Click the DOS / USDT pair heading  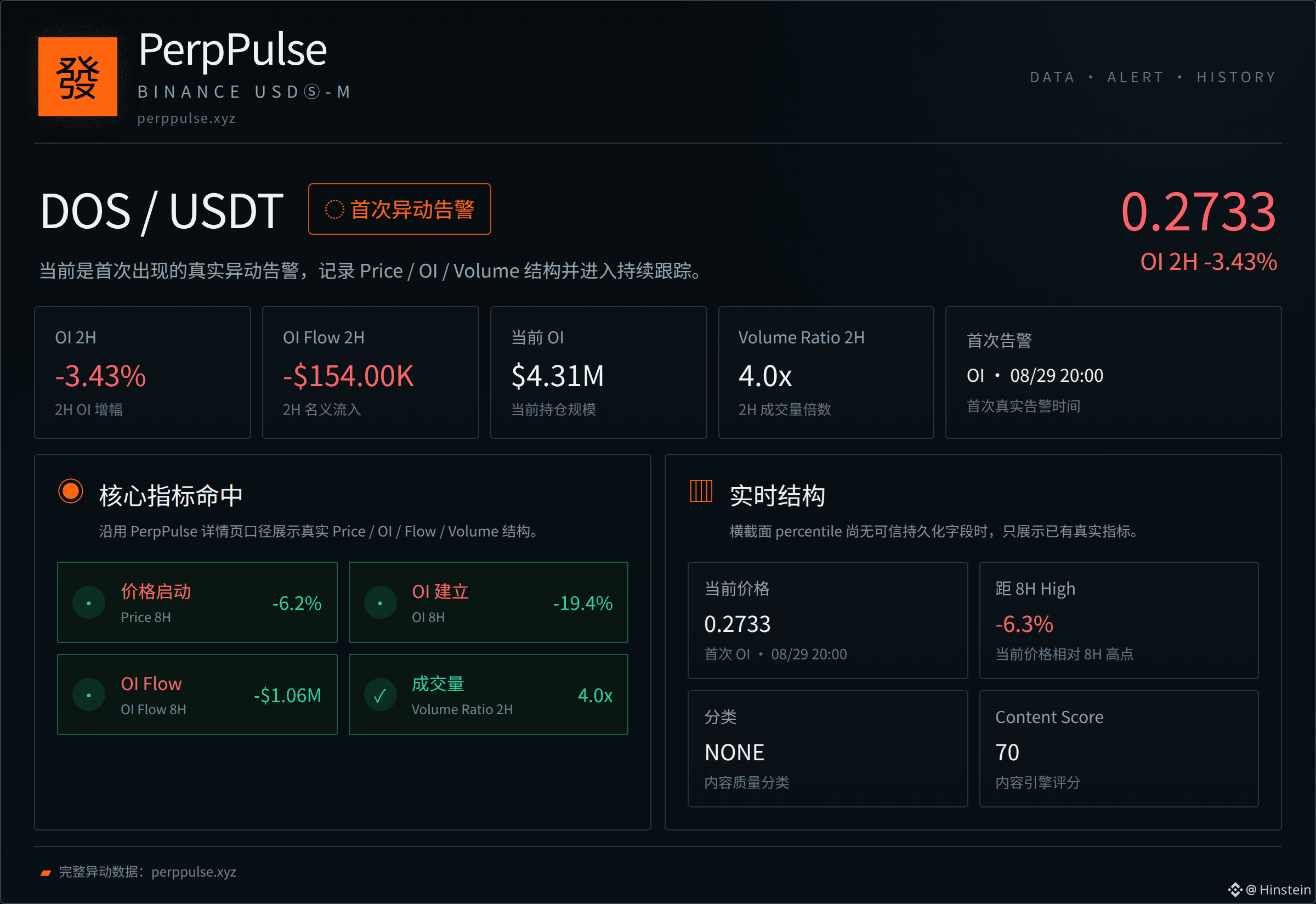tap(161, 211)
